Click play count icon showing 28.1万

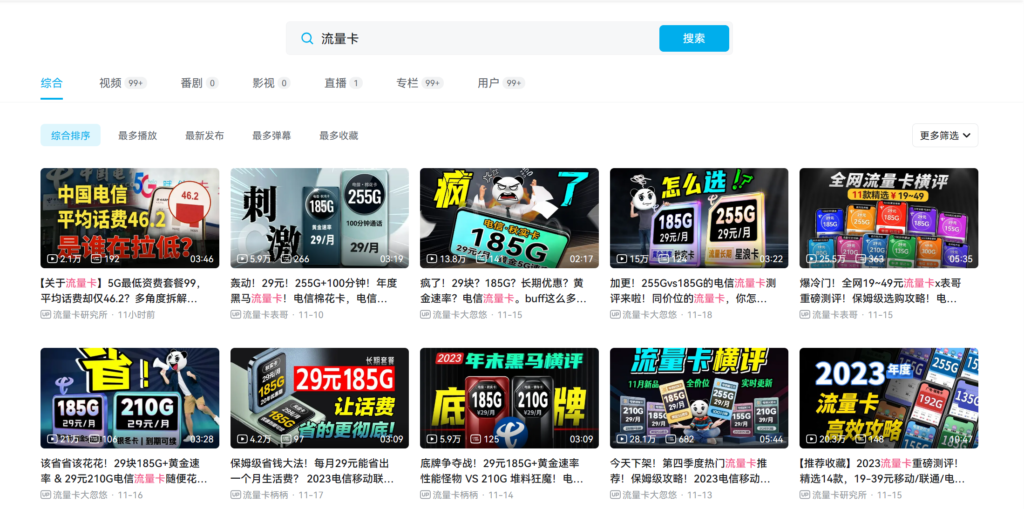[x=621, y=439]
